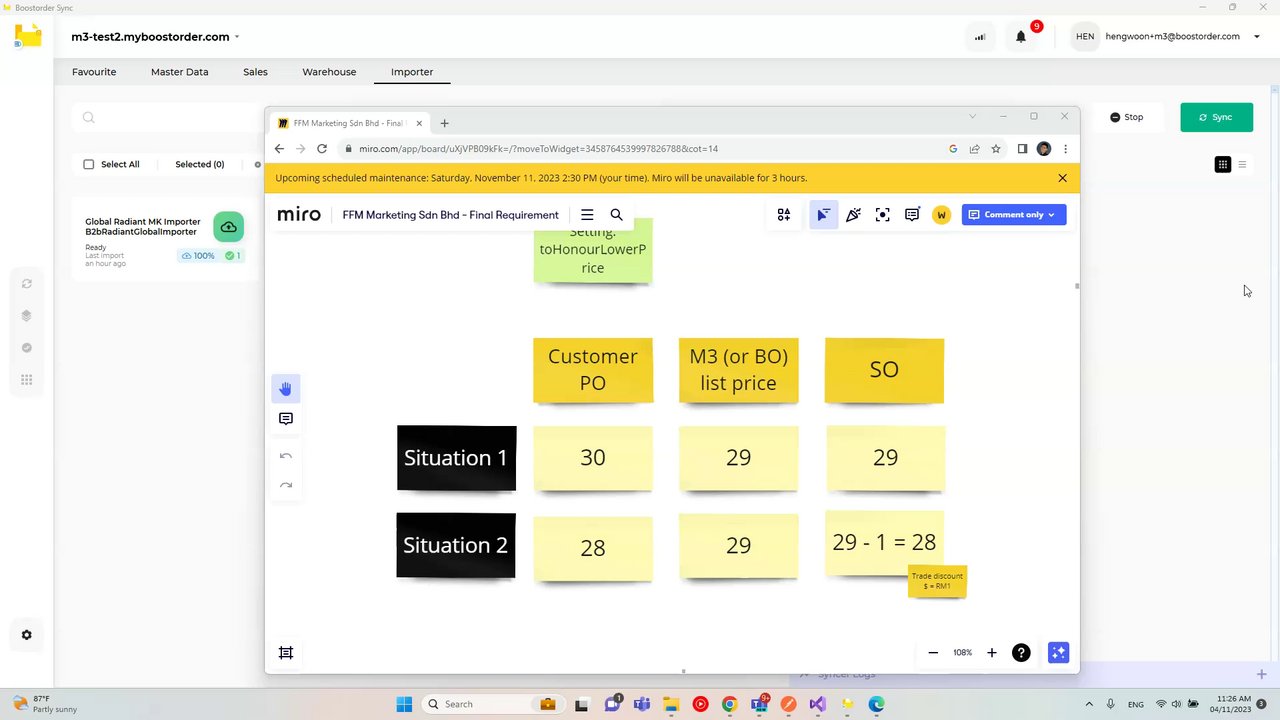
Task: Toggle Miro collaborator cursors icon
Action: tap(823, 215)
